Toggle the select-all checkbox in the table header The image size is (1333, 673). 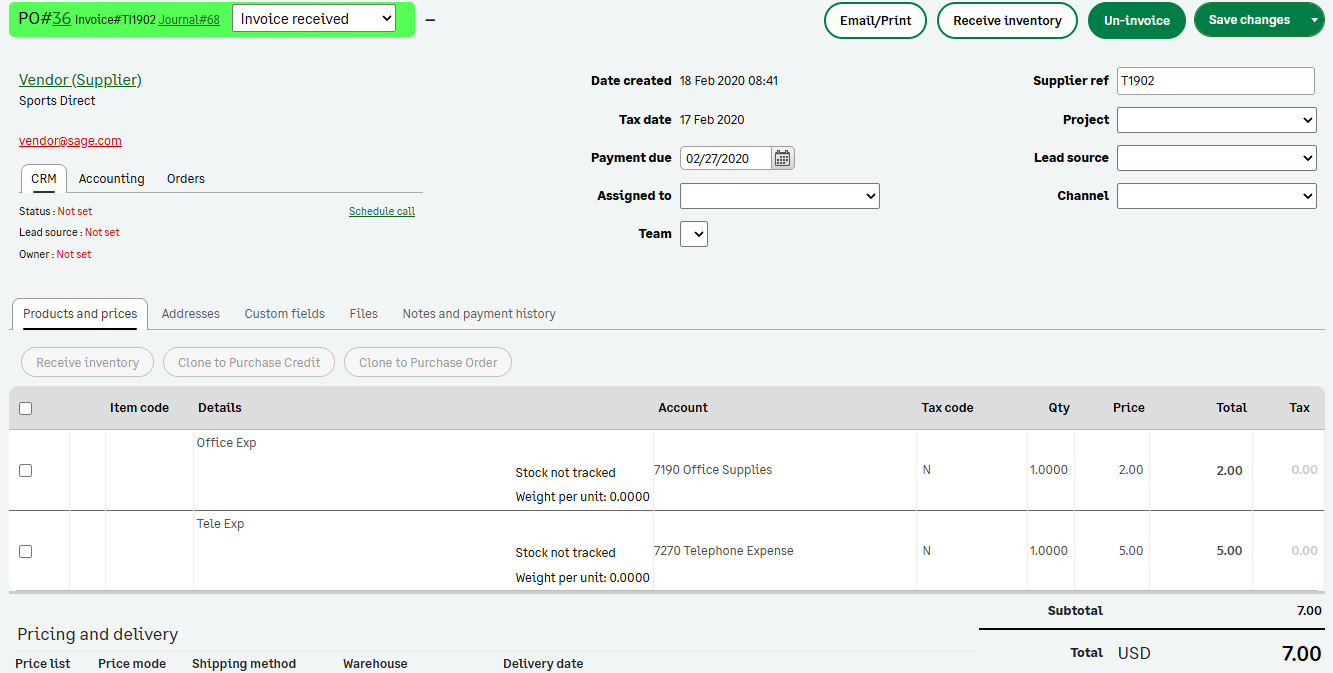click(x=25, y=408)
